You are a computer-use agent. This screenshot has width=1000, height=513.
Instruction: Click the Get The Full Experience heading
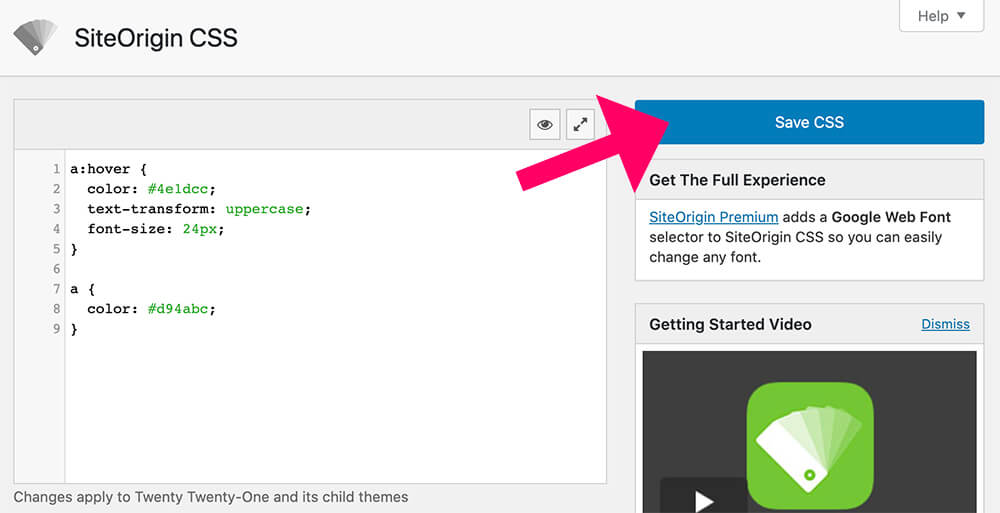click(737, 180)
